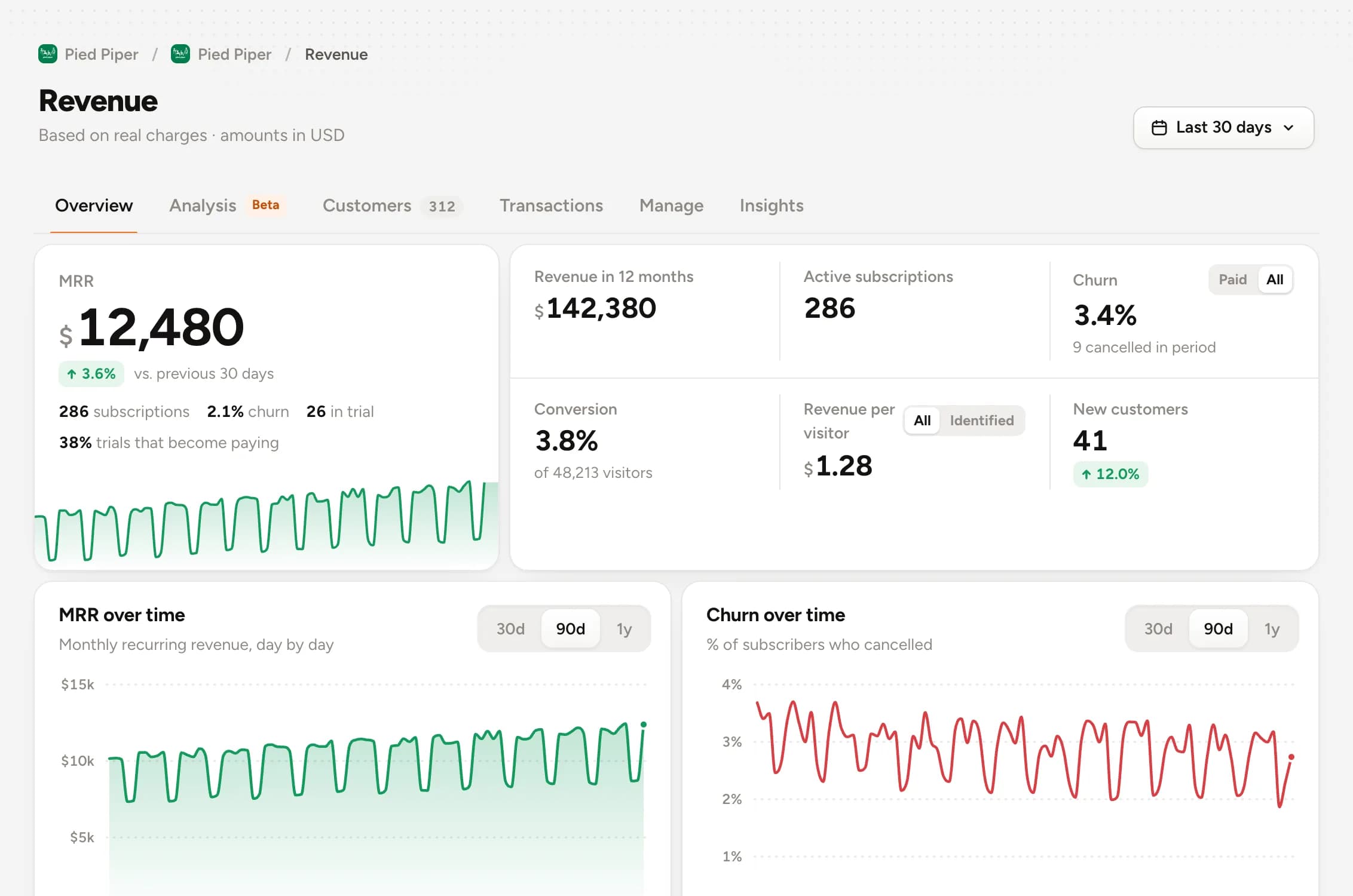Click the $142,380 revenue in 12 months value

tap(595, 309)
